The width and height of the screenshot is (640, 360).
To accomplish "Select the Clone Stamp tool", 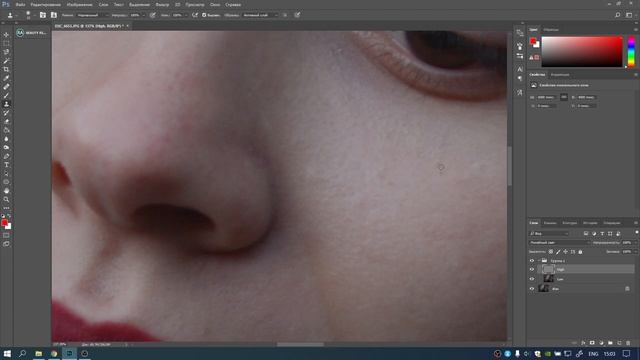I will tap(6, 104).
